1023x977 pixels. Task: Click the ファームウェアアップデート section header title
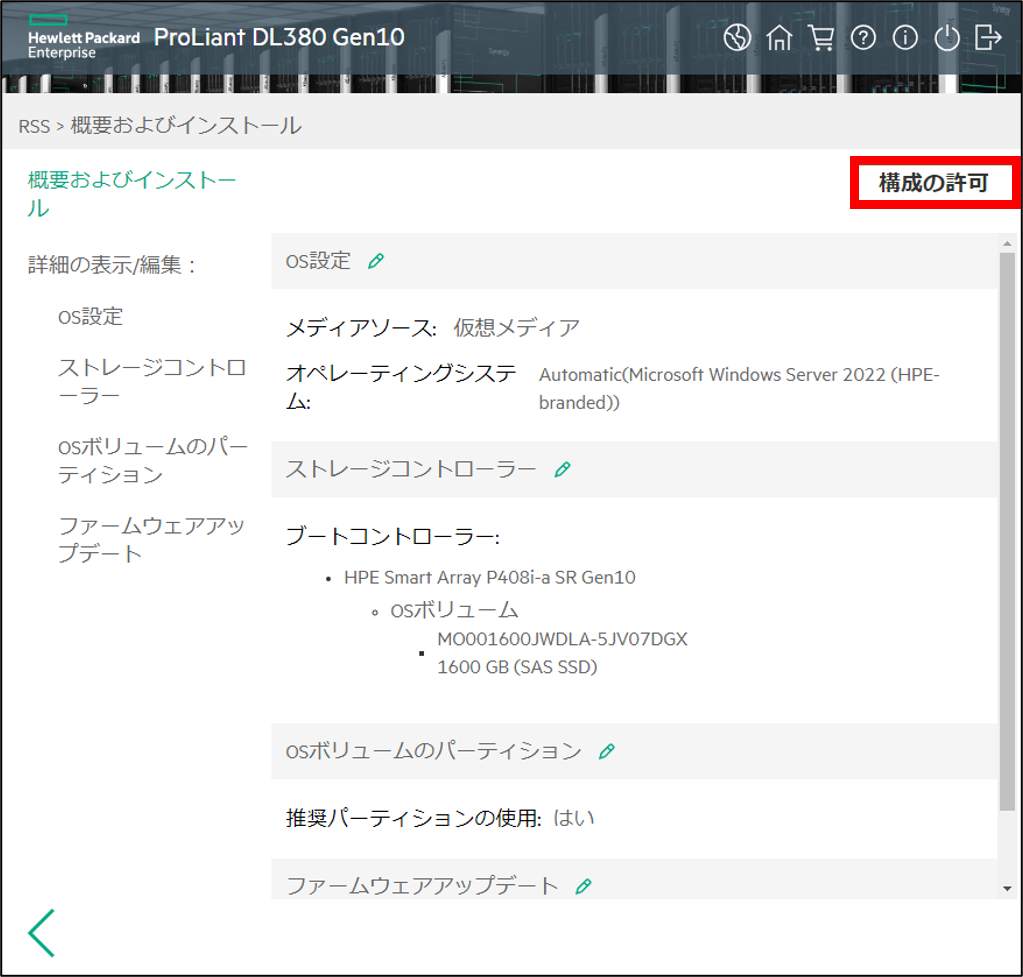click(x=422, y=886)
